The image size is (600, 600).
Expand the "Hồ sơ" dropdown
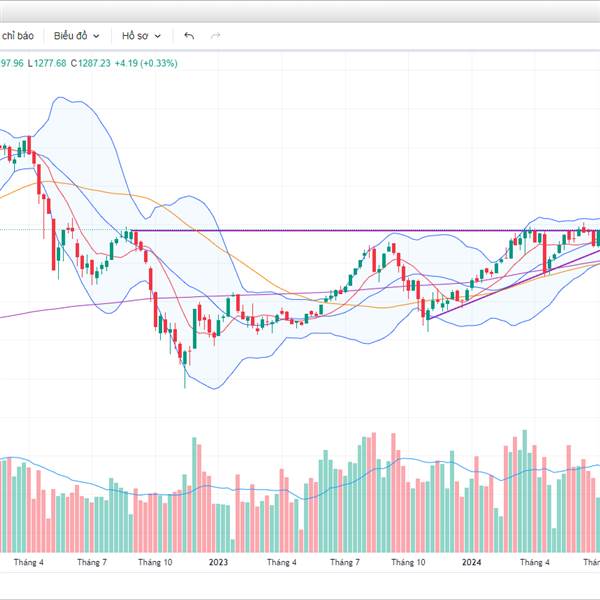pyautogui.click(x=141, y=36)
